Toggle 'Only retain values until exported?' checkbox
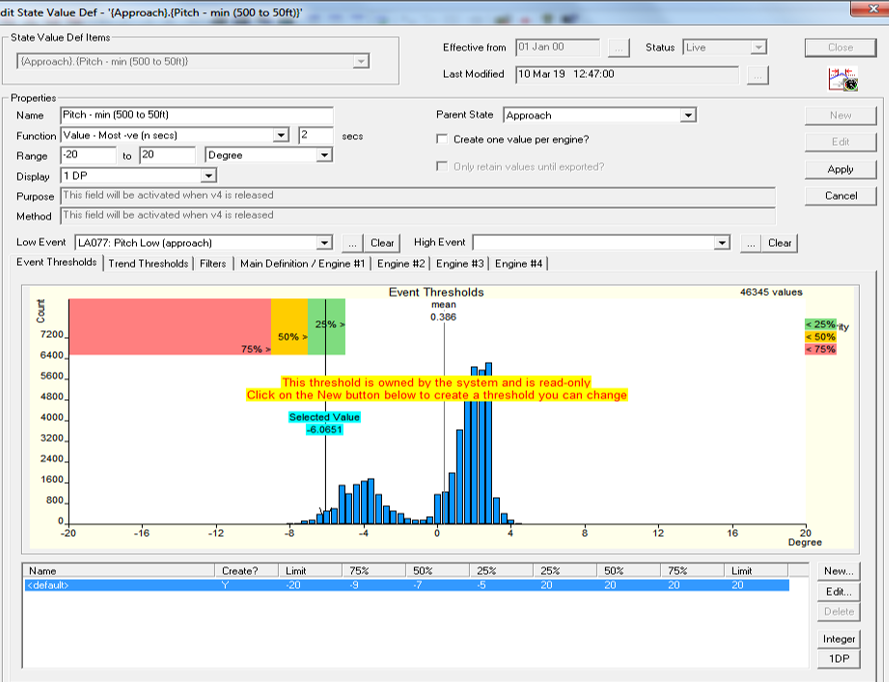Image resolution: width=889 pixels, height=682 pixels. click(x=443, y=166)
